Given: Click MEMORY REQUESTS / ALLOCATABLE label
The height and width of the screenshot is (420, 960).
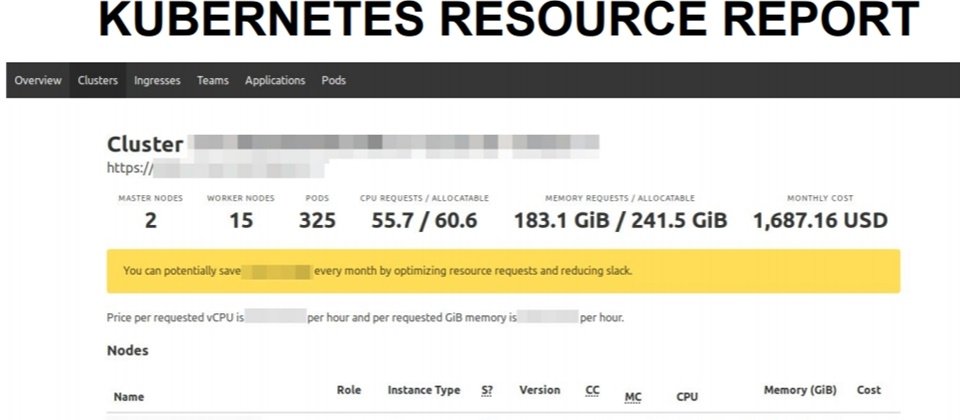Looking at the screenshot, I should click(620, 198).
